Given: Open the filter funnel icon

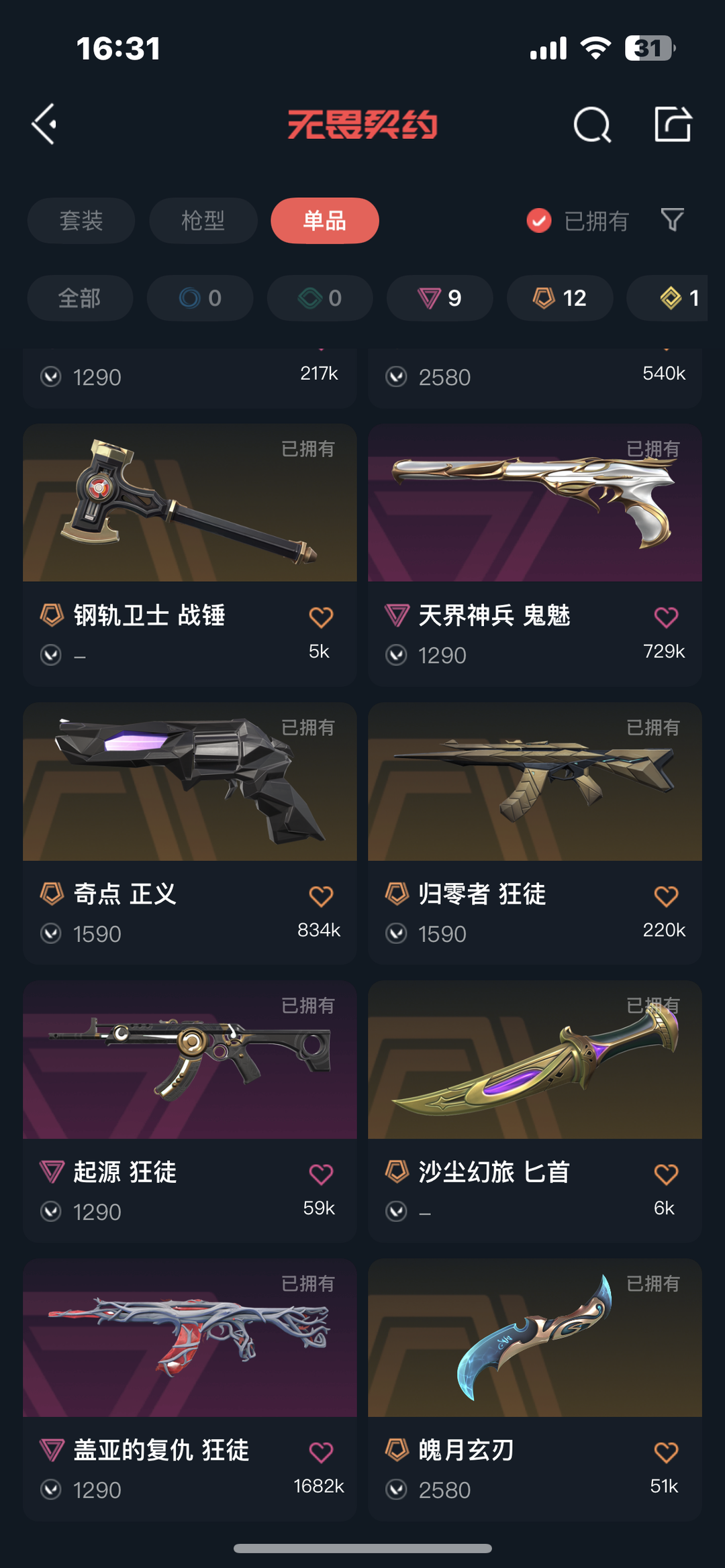Looking at the screenshot, I should [x=672, y=220].
